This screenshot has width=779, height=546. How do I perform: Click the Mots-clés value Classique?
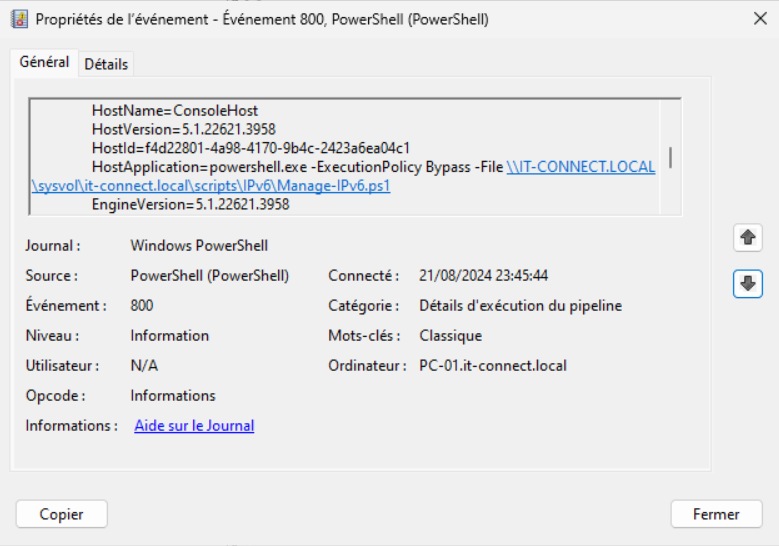tap(450, 336)
